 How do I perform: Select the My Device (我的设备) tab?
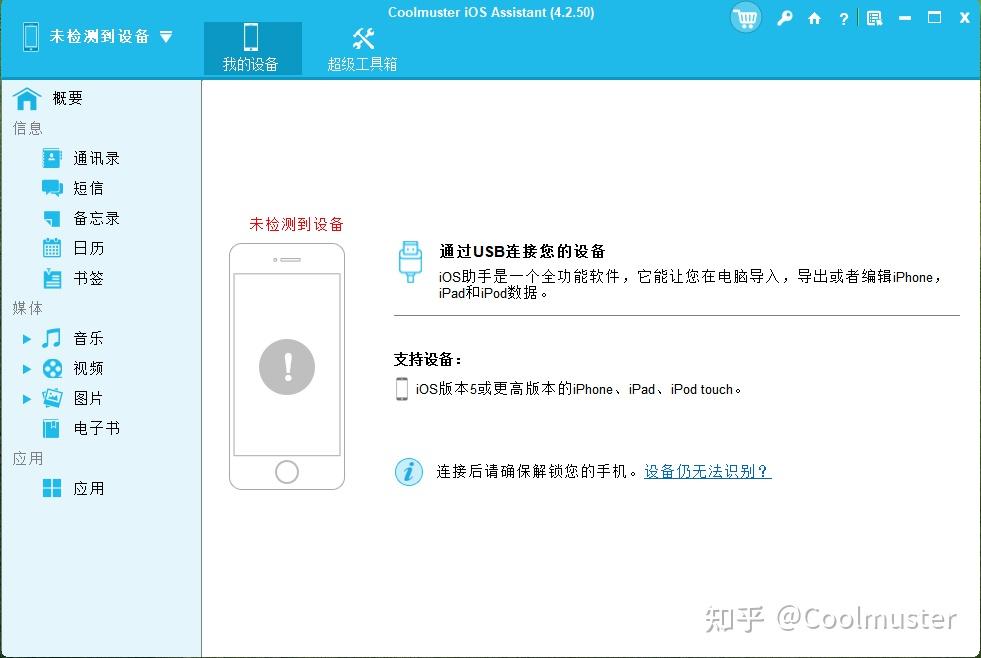pos(252,48)
